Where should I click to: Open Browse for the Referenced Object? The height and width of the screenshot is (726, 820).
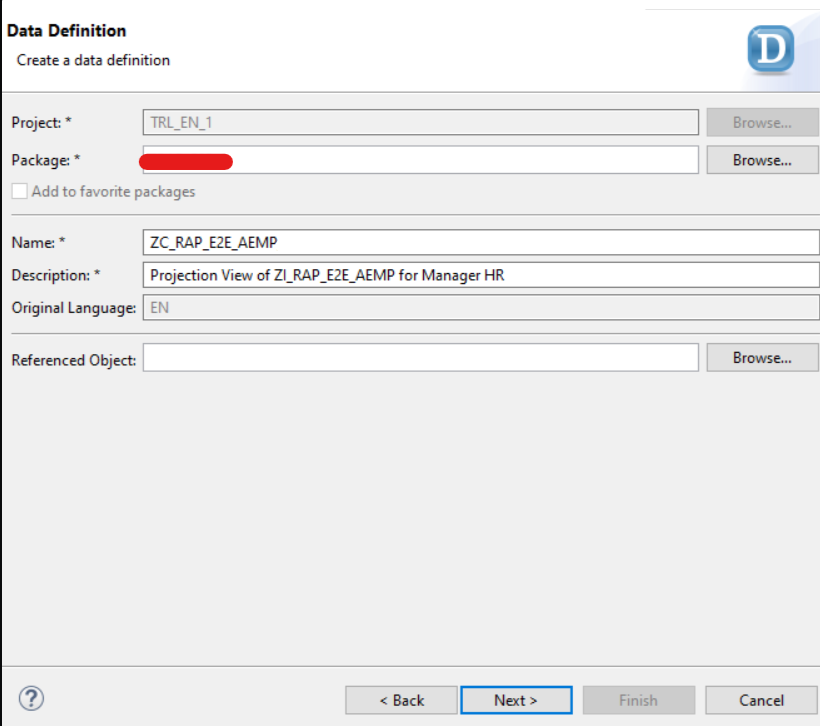(x=762, y=358)
